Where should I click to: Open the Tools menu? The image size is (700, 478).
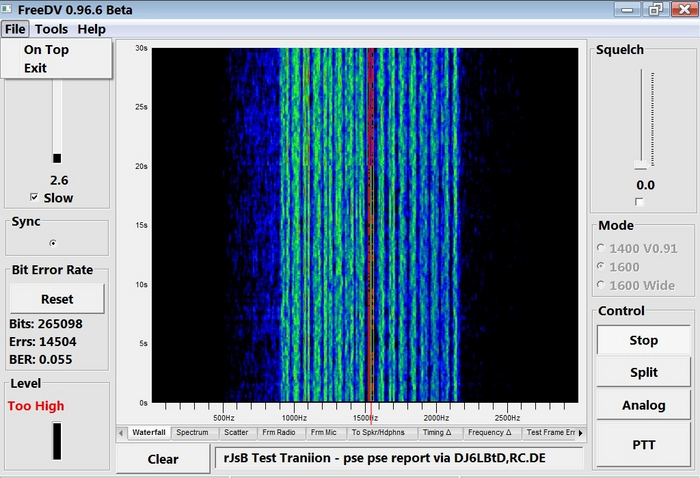(51, 29)
